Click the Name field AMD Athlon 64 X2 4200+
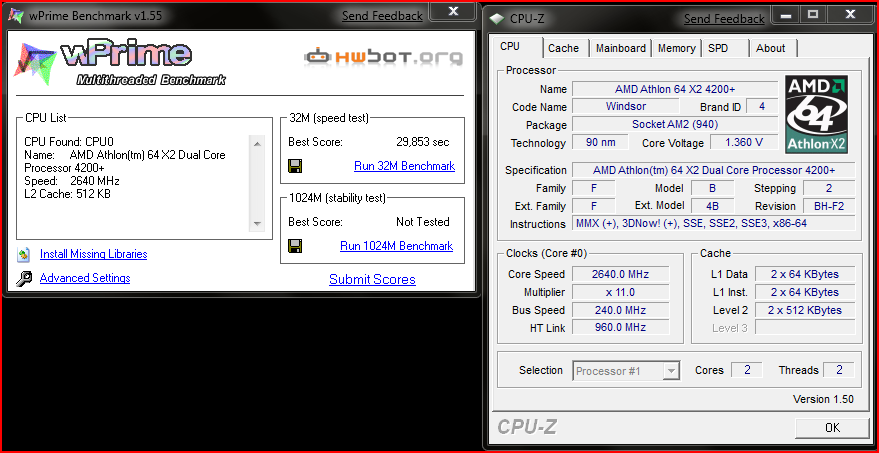Screen dimensions: 879x453 [675, 89]
